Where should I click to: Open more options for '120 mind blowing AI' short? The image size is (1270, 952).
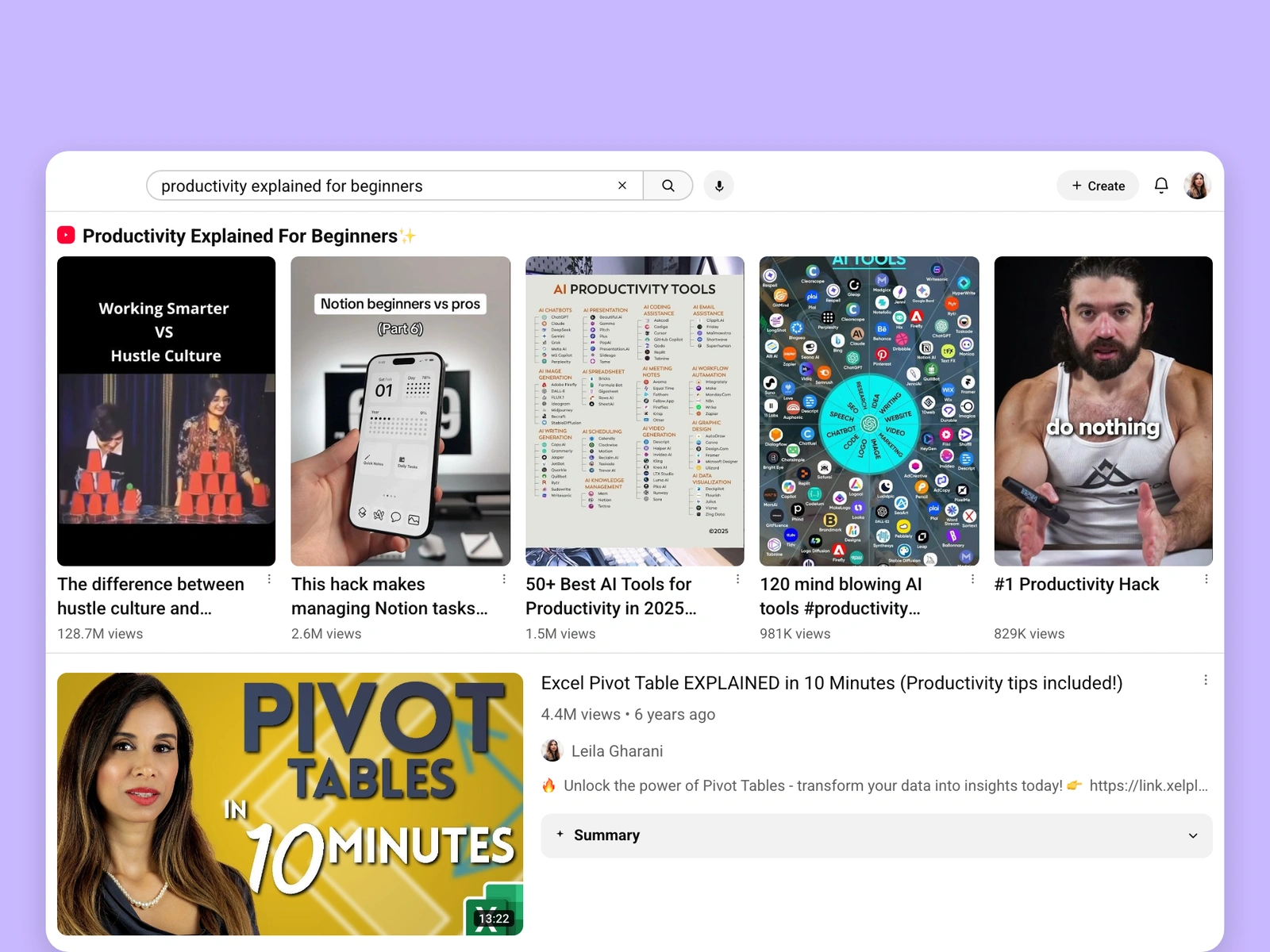972,579
